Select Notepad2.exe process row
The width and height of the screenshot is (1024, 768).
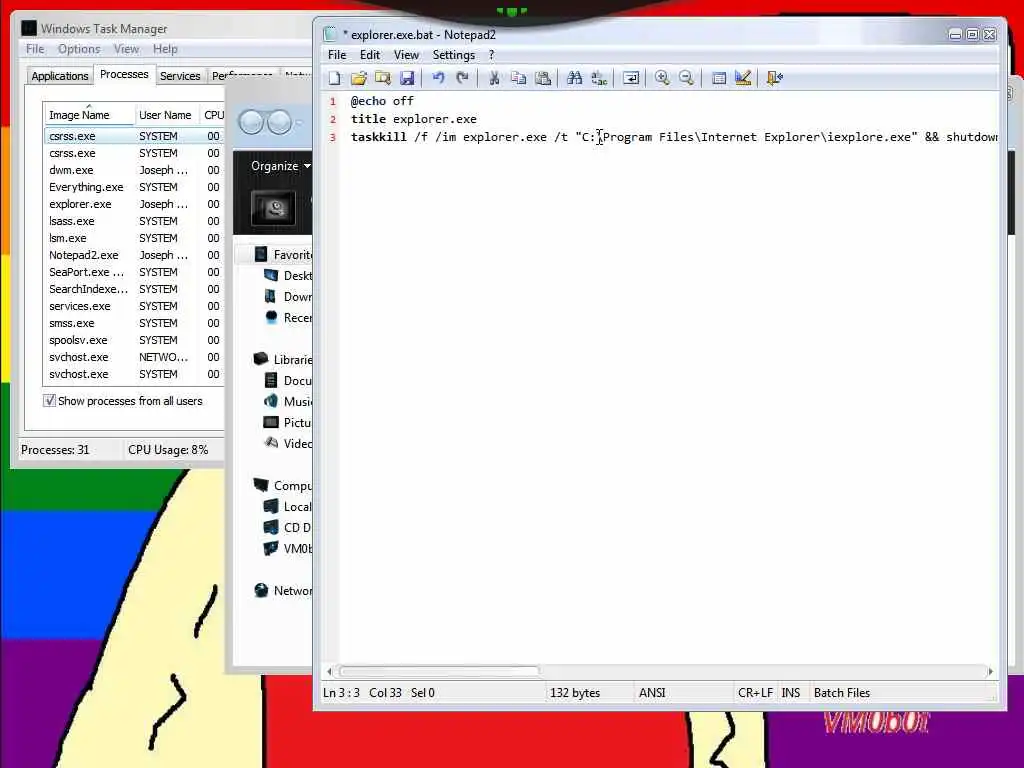(134, 255)
